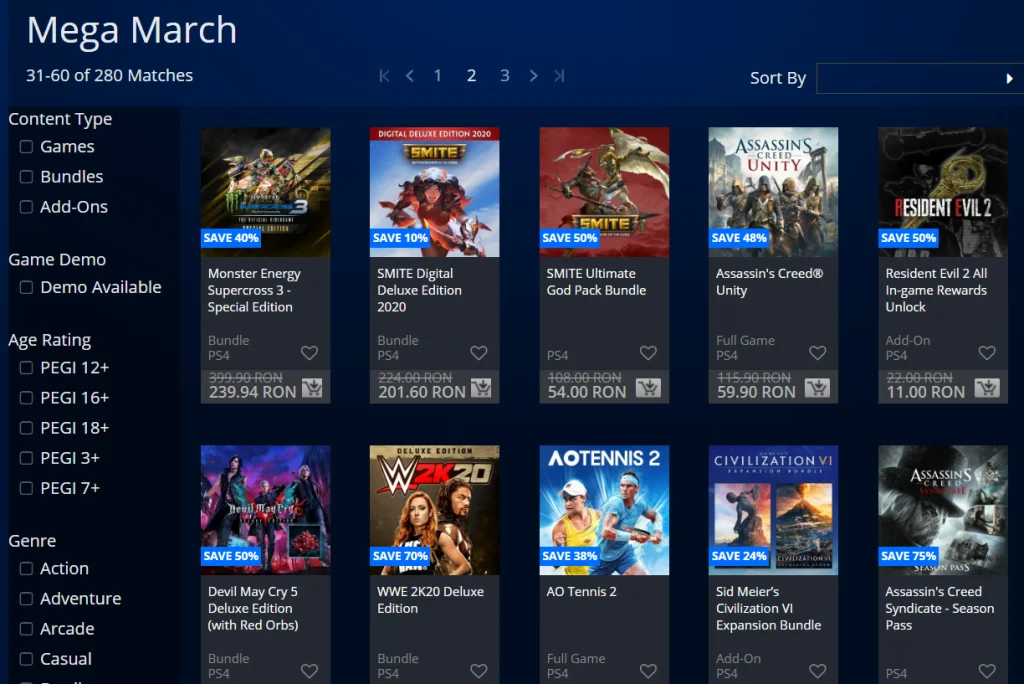Filter by Games content type

coord(26,146)
